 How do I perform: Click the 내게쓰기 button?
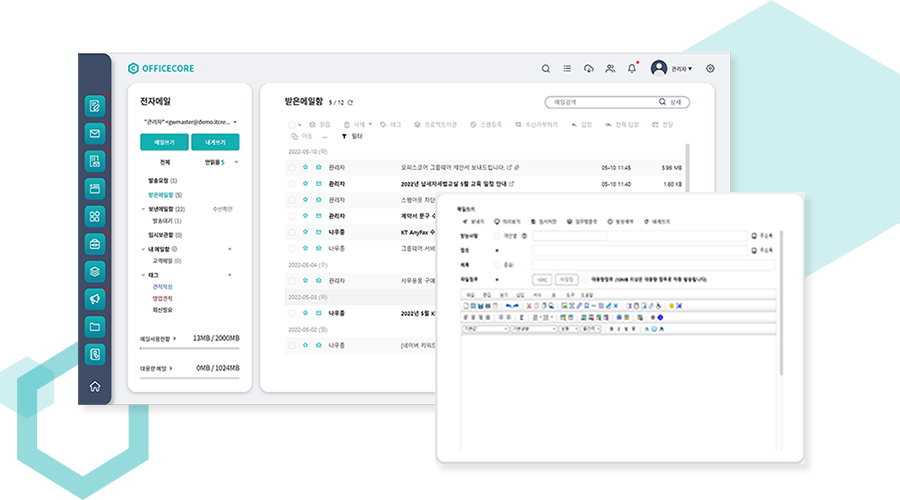pos(215,142)
